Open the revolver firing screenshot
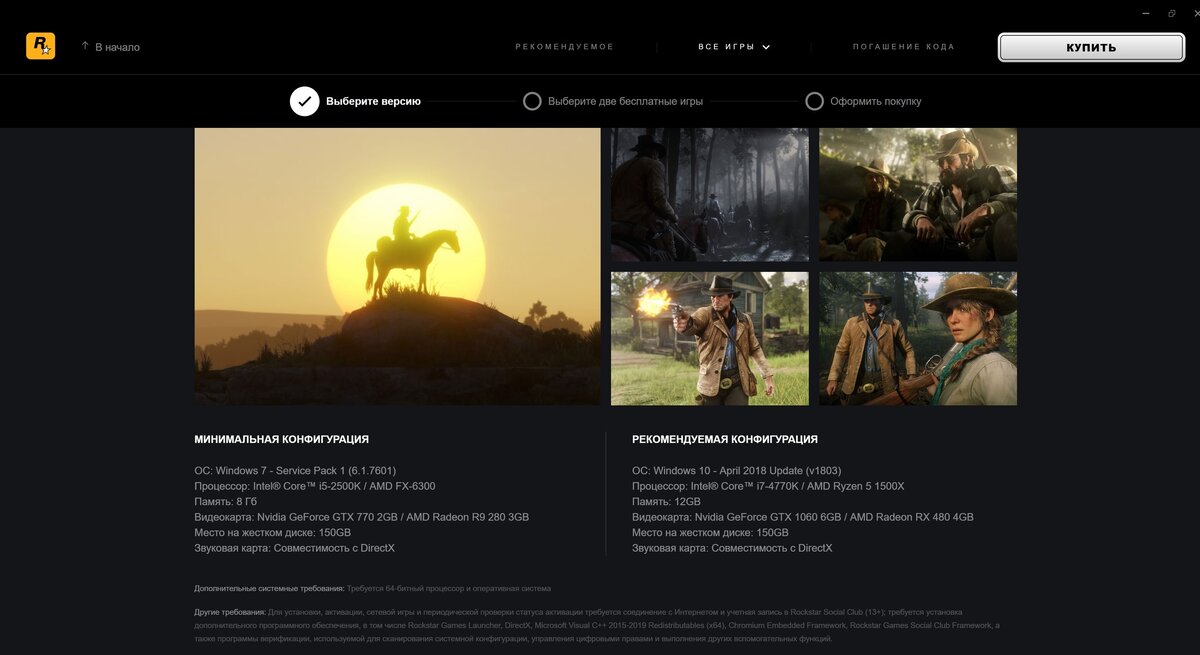Screen dimensions: 1200x655 pyautogui.click(x=710, y=338)
